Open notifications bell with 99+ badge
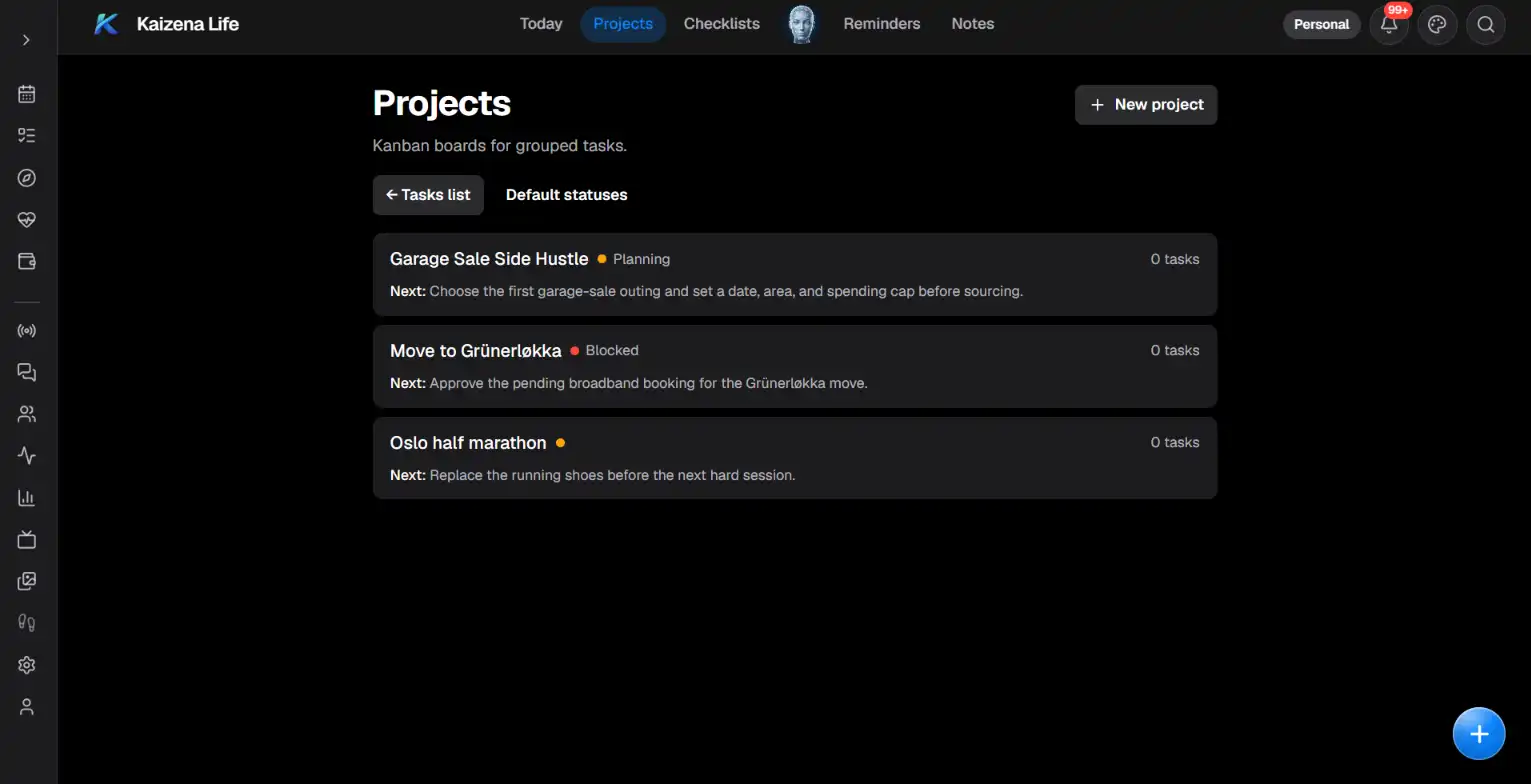This screenshot has width=1531, height=784. (1389, 25)
